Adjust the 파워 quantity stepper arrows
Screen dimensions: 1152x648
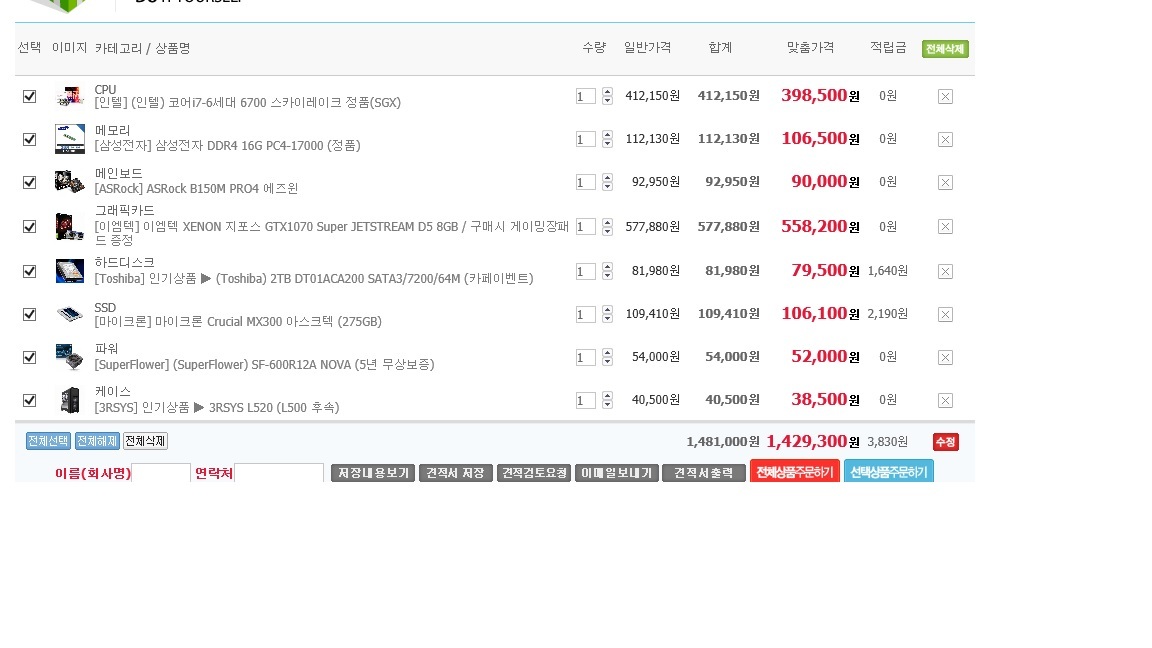pos(607,358)
